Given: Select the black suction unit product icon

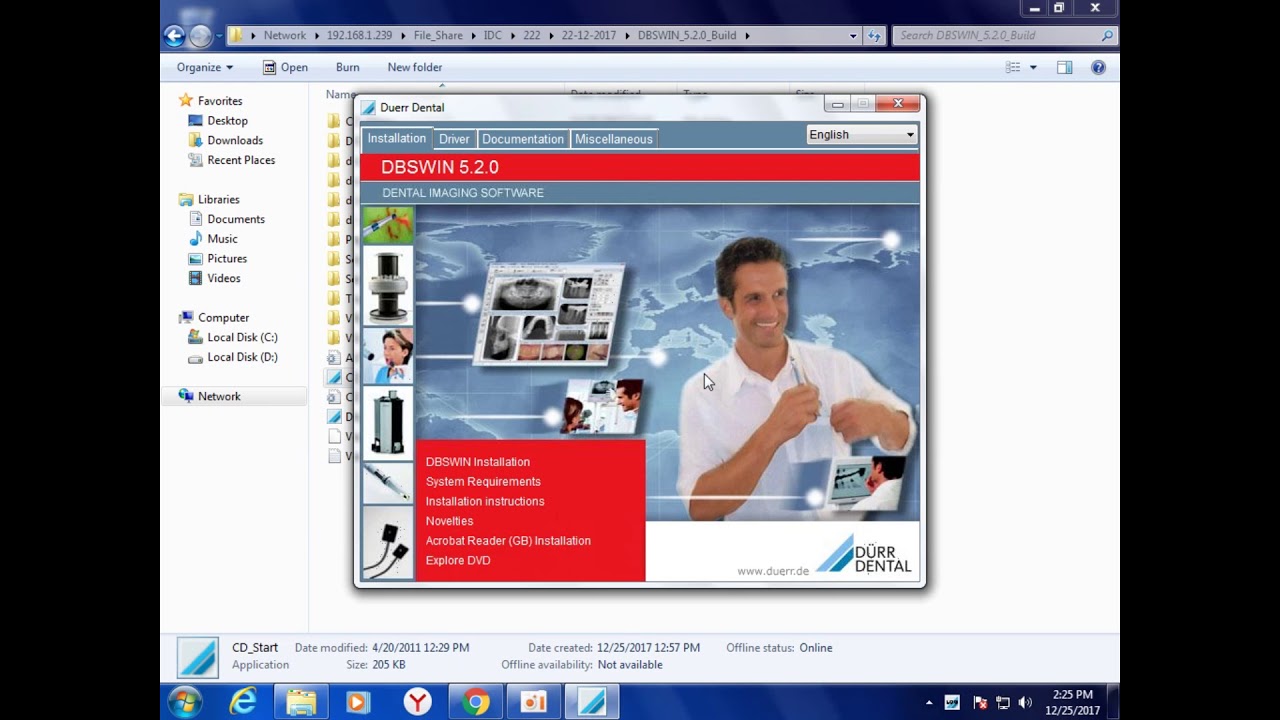Looking at the screenshot, I should (x=387, y=285).
